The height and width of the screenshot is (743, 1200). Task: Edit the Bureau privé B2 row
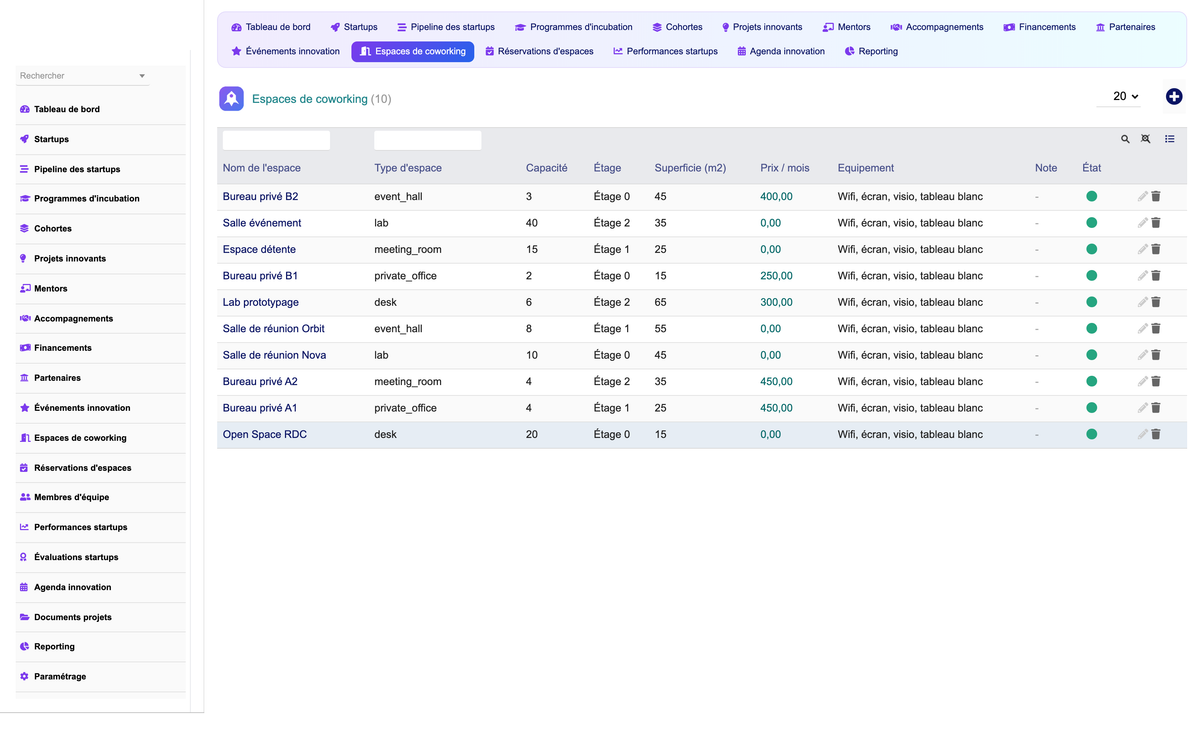(1143, 196)
